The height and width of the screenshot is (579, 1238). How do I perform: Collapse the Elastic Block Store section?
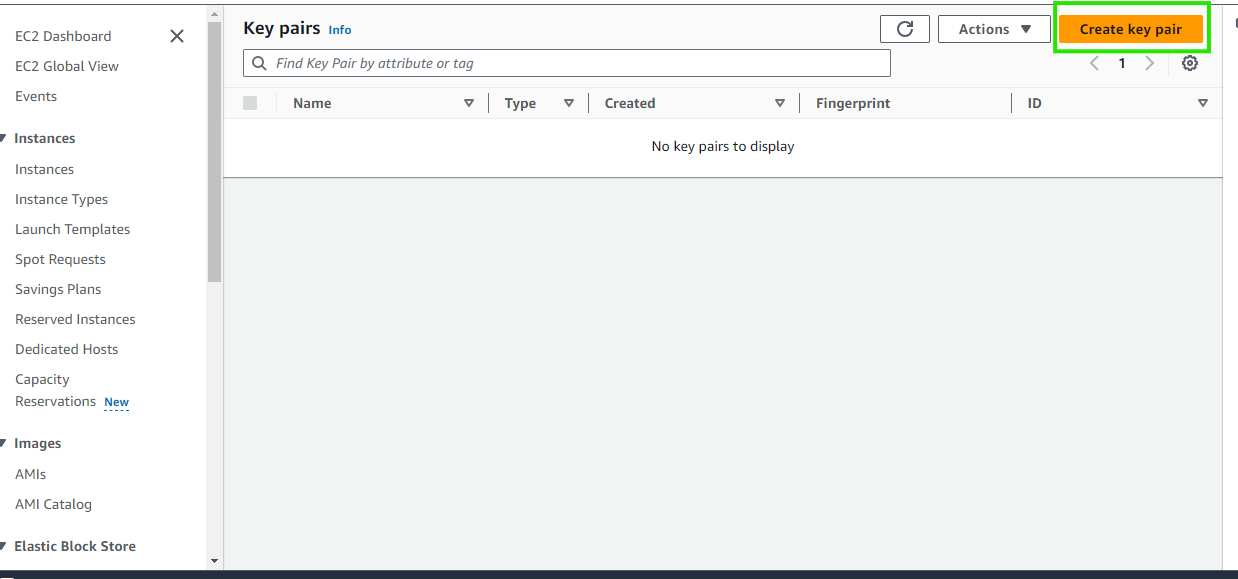point(5,547)
